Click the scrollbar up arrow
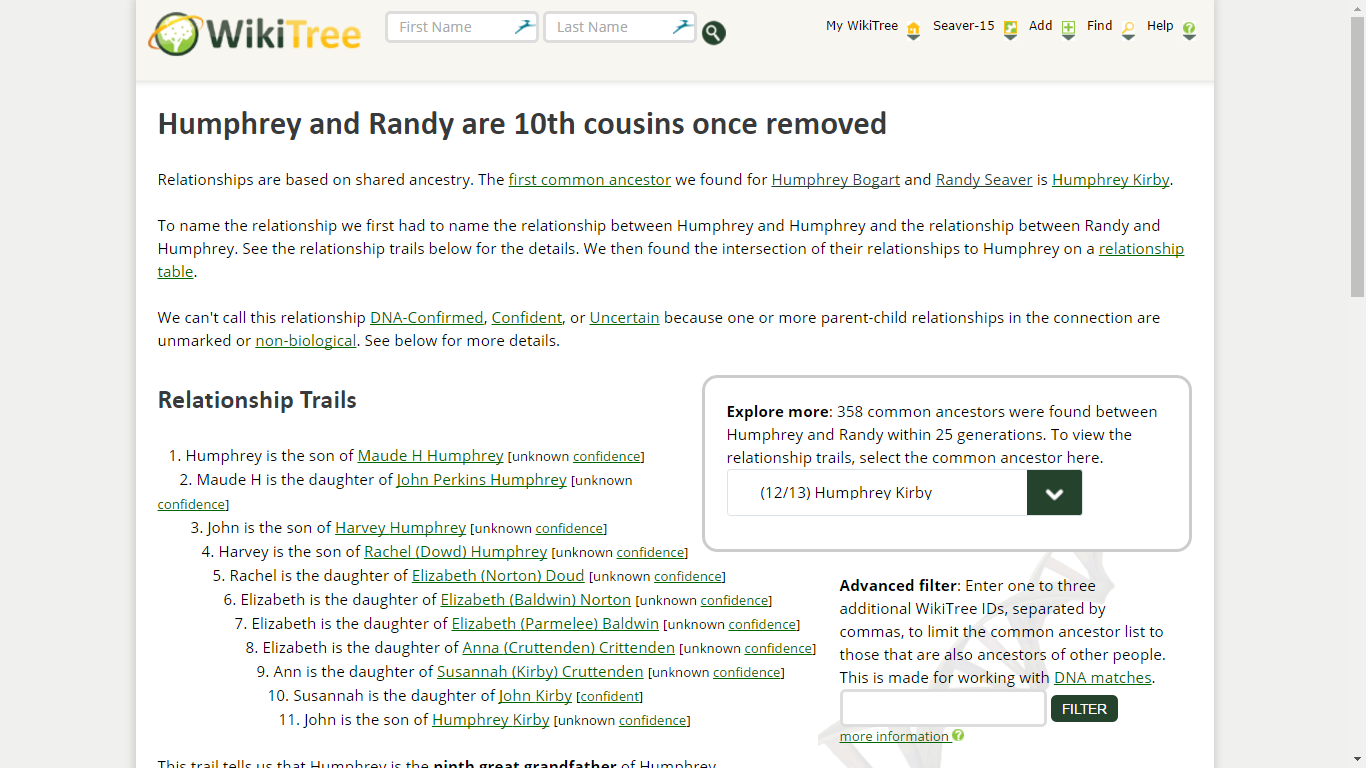 tap(1357, 8)
